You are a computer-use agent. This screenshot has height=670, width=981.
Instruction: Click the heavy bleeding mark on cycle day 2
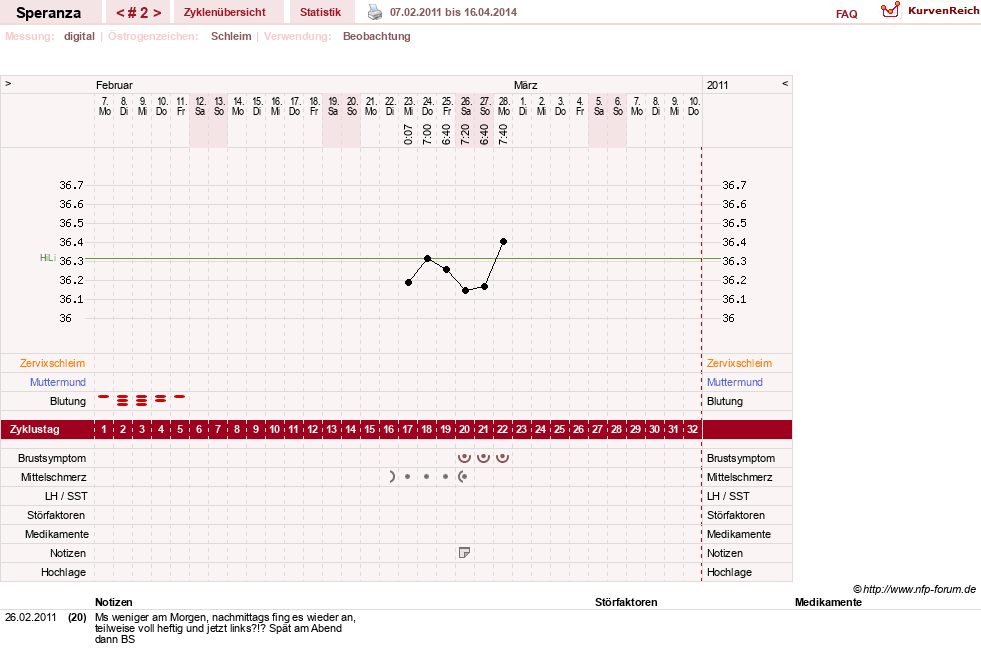(x=123, y=400)
